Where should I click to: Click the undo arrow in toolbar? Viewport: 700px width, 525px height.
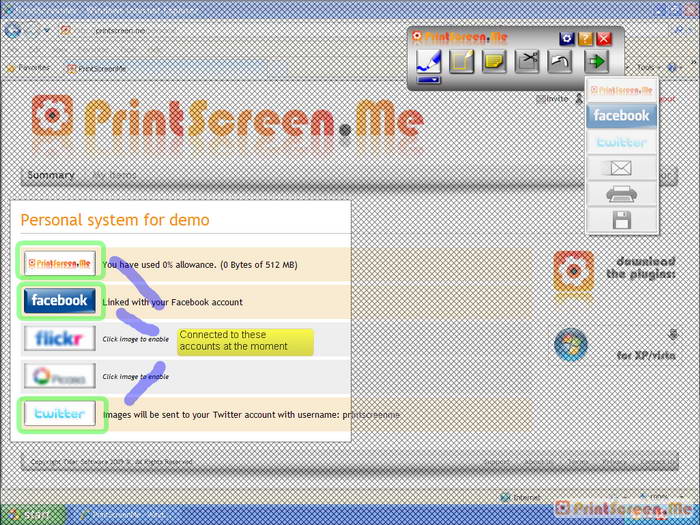click(x=560, y=61)
